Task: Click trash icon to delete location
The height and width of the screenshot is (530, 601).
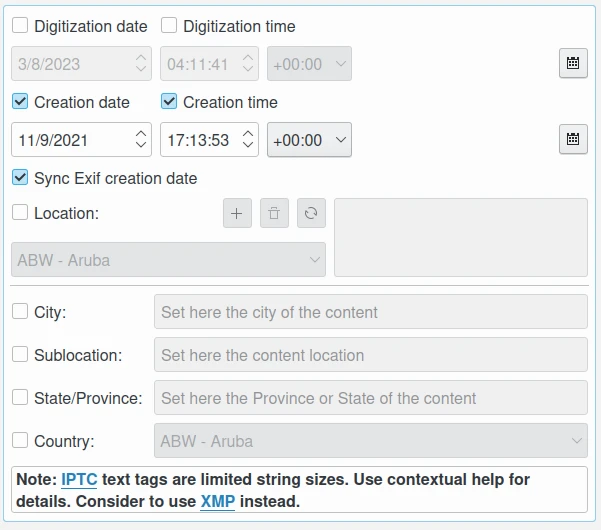Action: [x=275, y=213]
